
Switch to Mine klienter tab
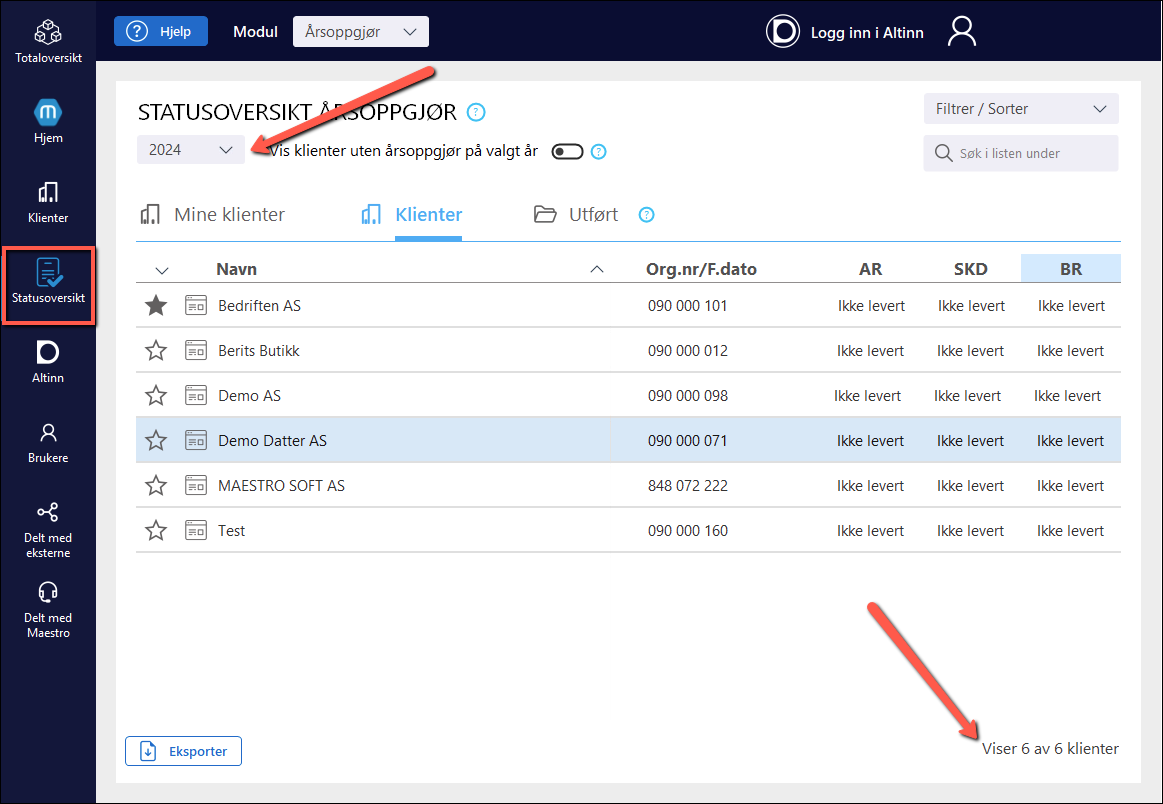click(212, 214)
